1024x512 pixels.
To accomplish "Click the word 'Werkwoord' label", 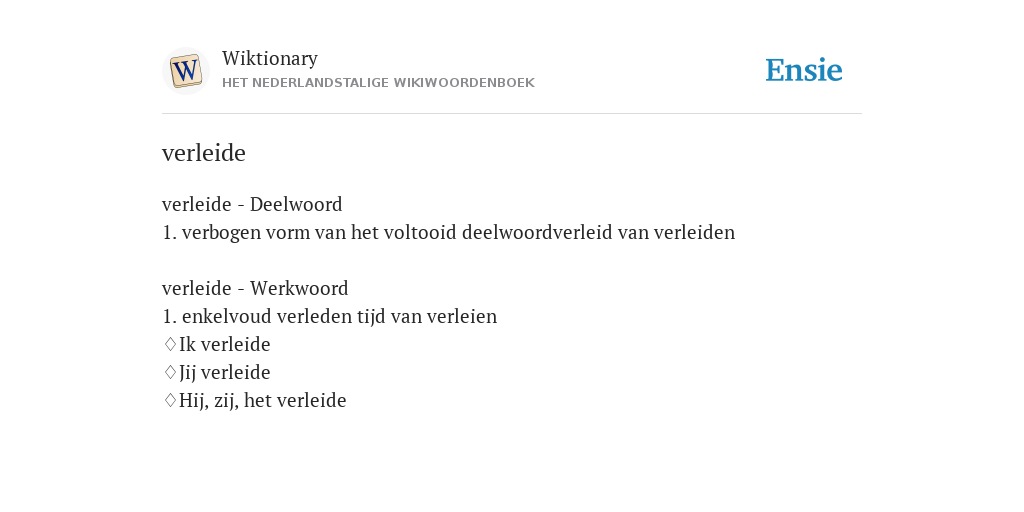I will [x=299, y=288].
